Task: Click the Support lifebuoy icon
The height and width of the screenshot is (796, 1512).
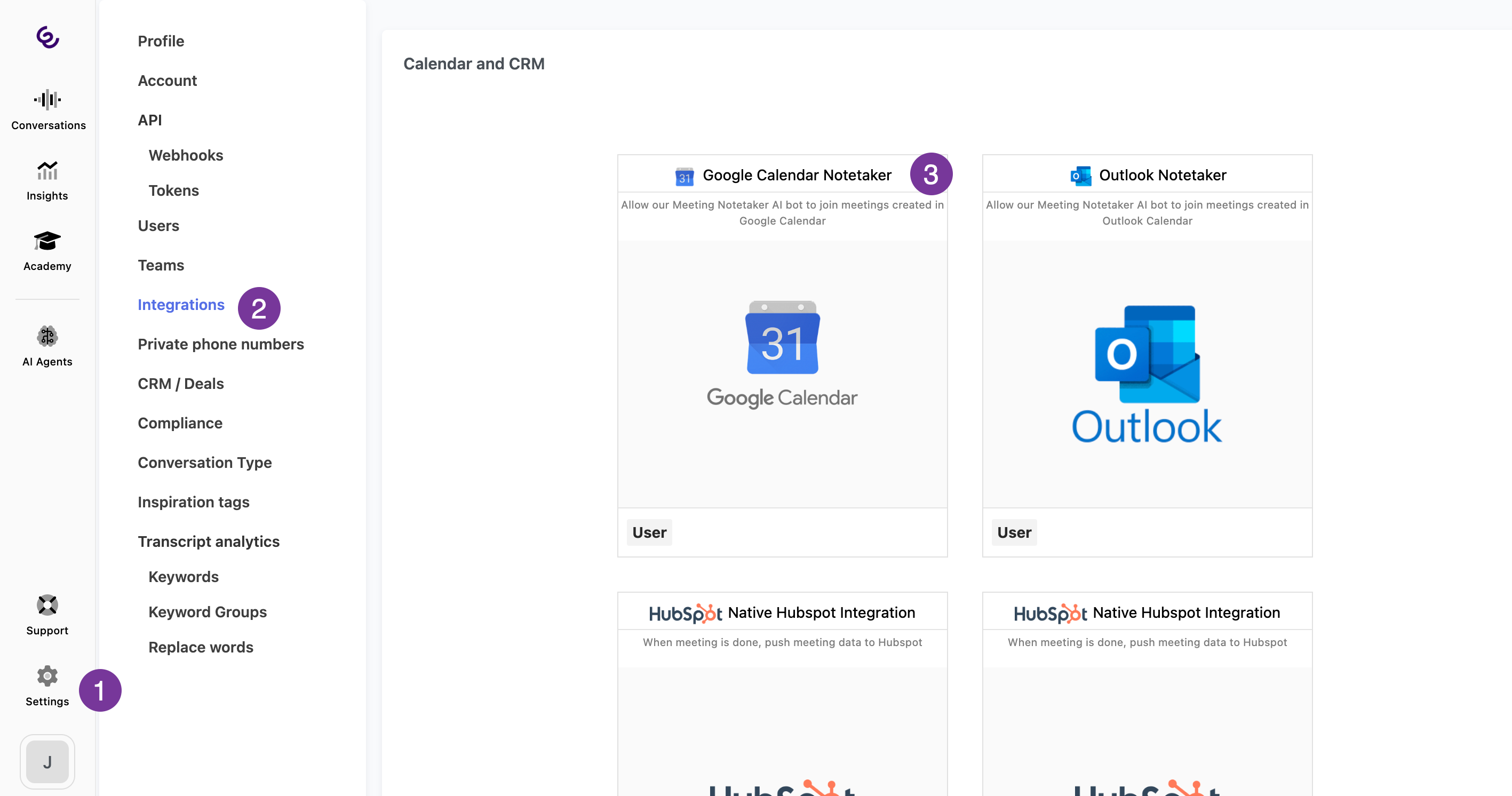Action: [47, 605]
